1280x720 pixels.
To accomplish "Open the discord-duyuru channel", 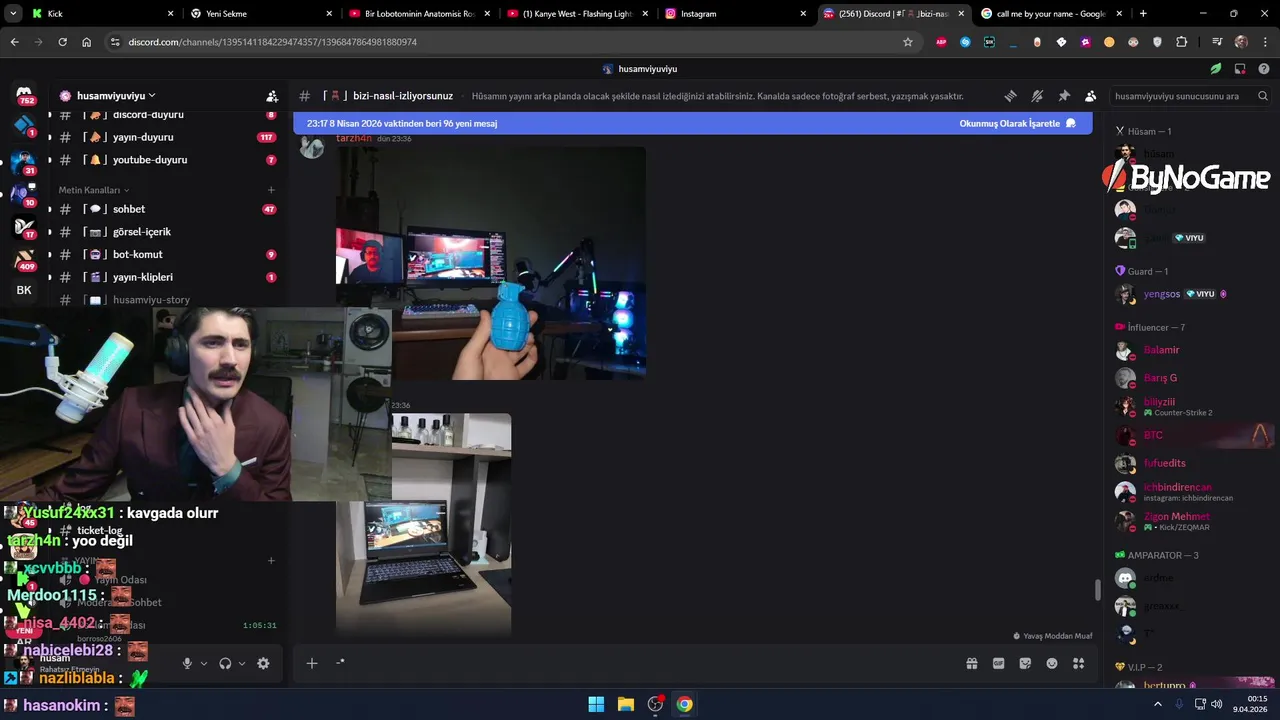I will point(168,115).
